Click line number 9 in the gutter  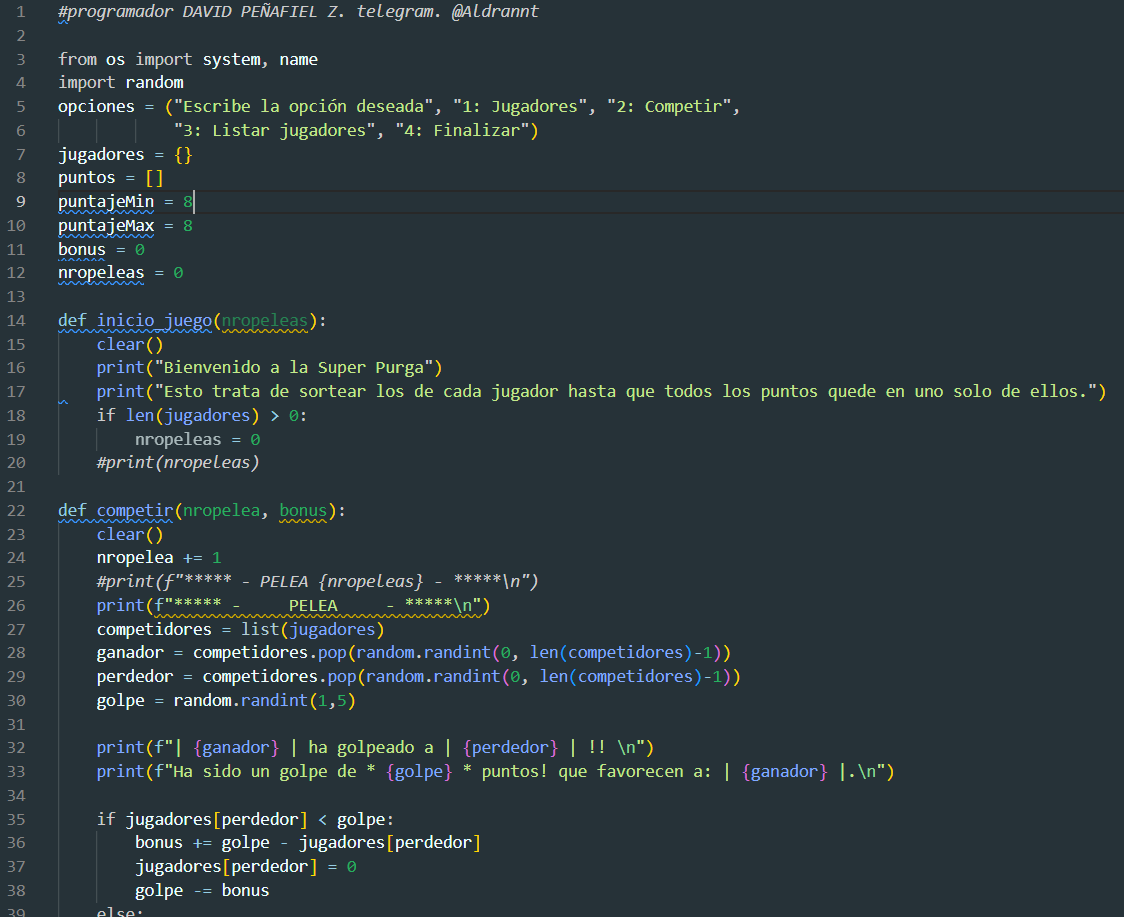pos(20,201)
